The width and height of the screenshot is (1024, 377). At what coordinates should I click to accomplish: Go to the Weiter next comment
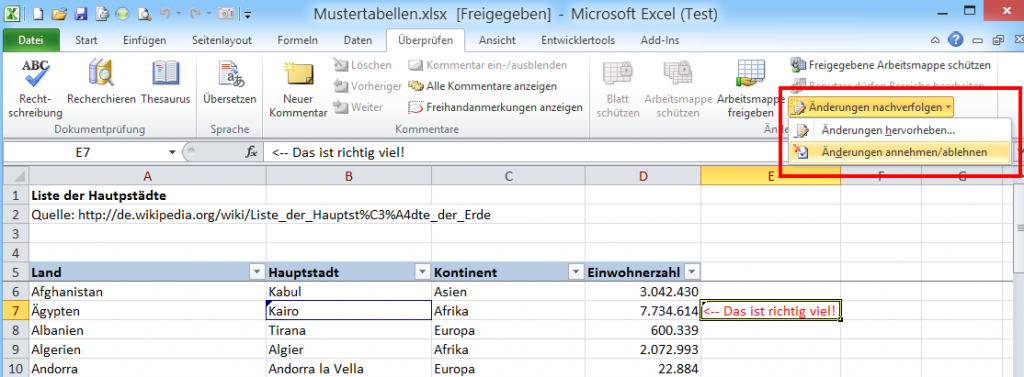(x=358, y=107)
